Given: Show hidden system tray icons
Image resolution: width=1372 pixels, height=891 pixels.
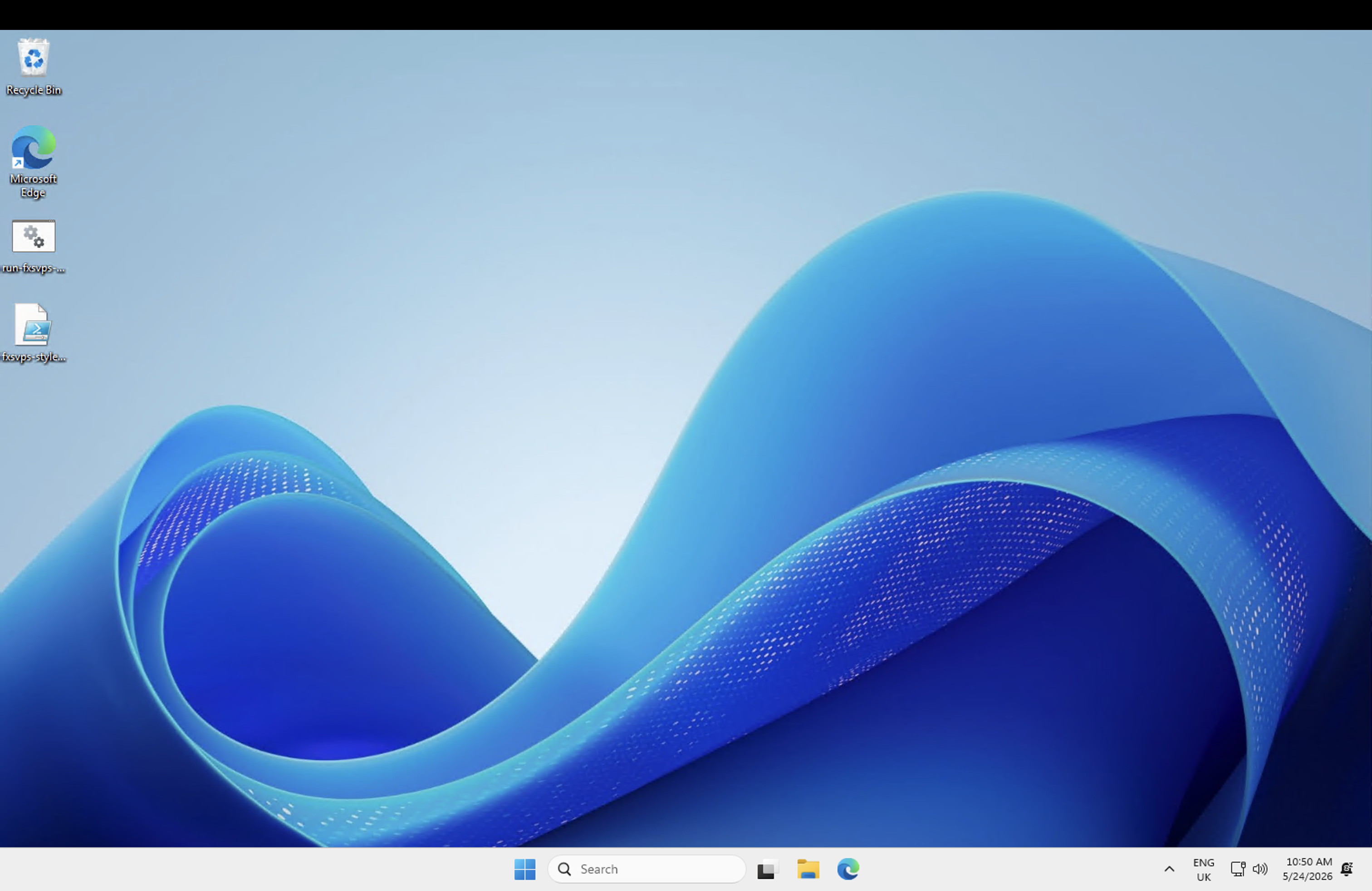Looking at the screenshot, I should (x=1169, y=869).
